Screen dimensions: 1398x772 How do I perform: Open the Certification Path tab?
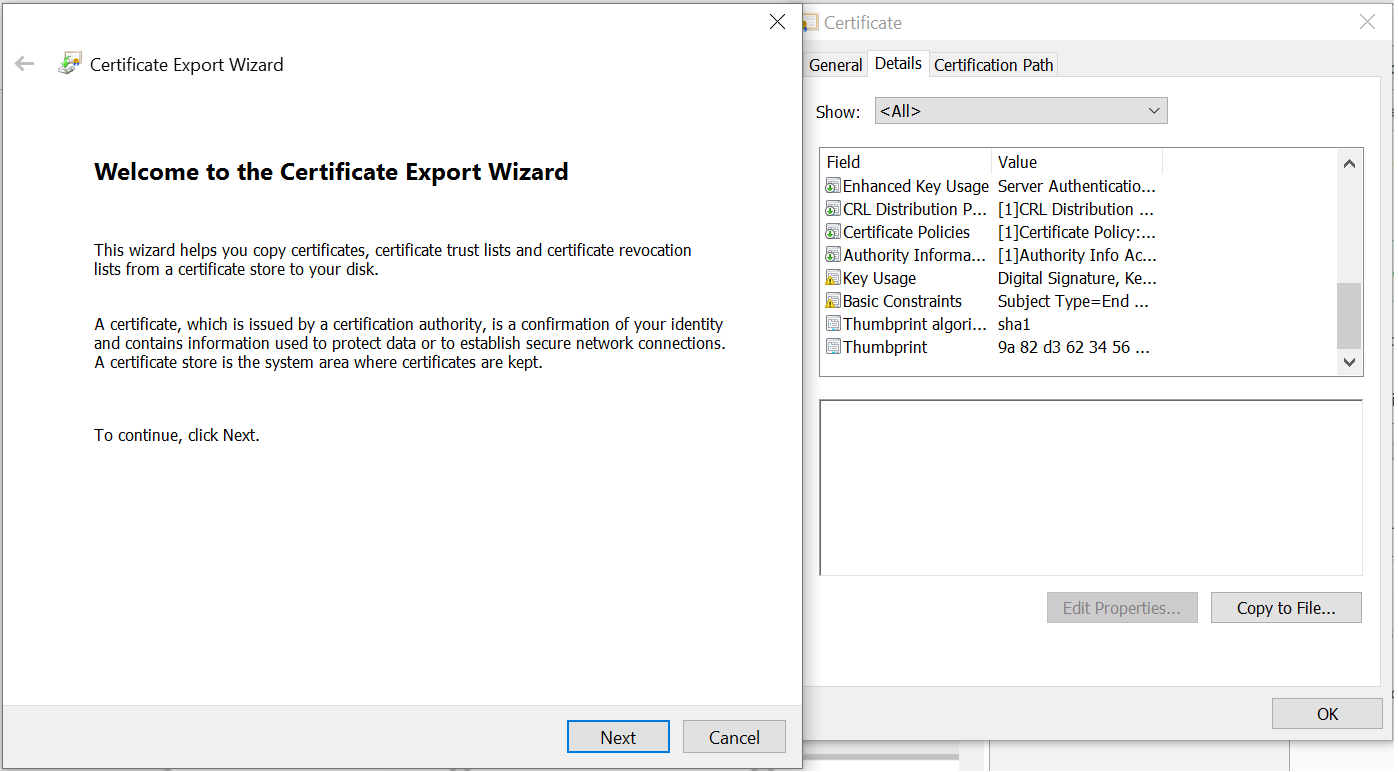(x=993, y=65)
